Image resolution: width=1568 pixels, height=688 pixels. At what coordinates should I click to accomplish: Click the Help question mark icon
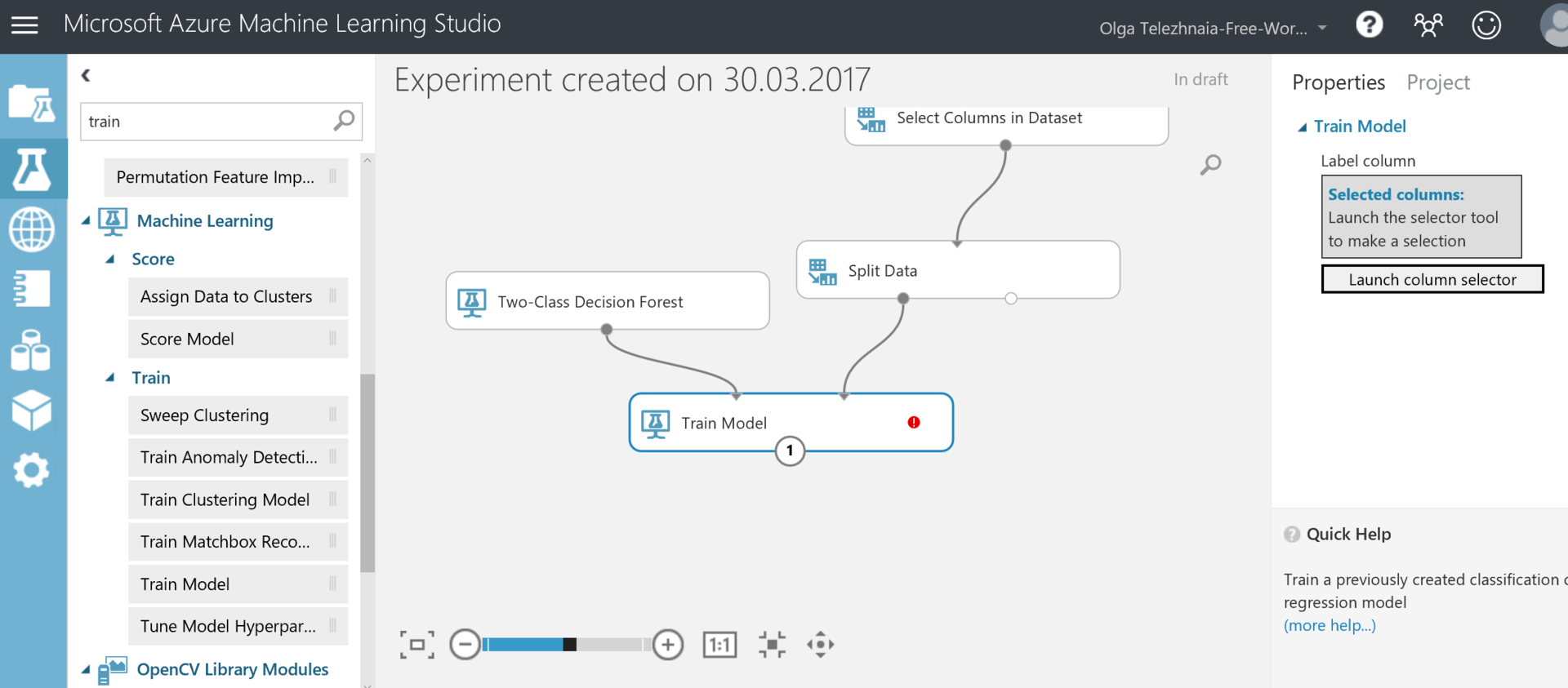click(x=1370, y=25)
